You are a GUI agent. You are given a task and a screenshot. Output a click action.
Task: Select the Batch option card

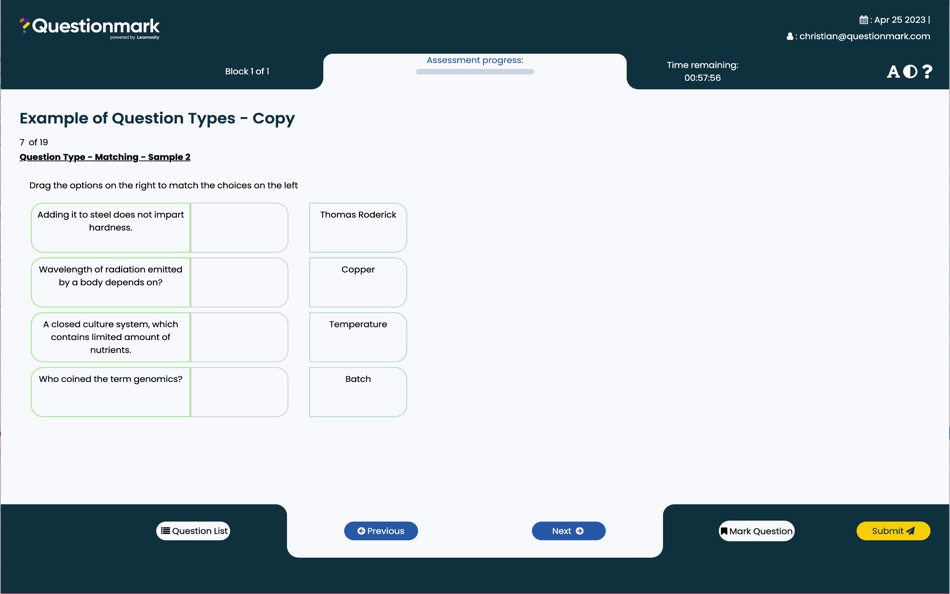358,392
